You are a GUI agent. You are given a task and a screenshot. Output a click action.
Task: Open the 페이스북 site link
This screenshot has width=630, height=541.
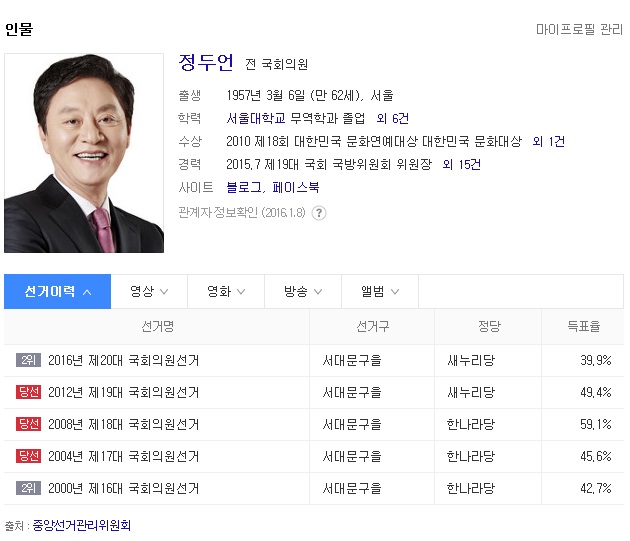(x=295, y=187)
